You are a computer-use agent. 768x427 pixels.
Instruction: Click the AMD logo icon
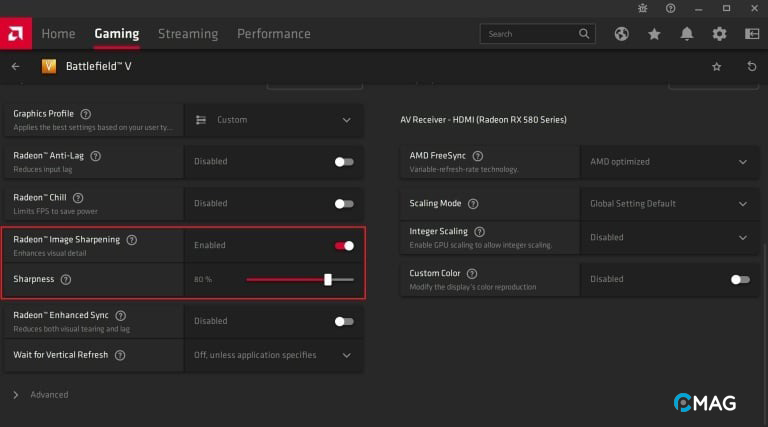(x=16, y=34)
